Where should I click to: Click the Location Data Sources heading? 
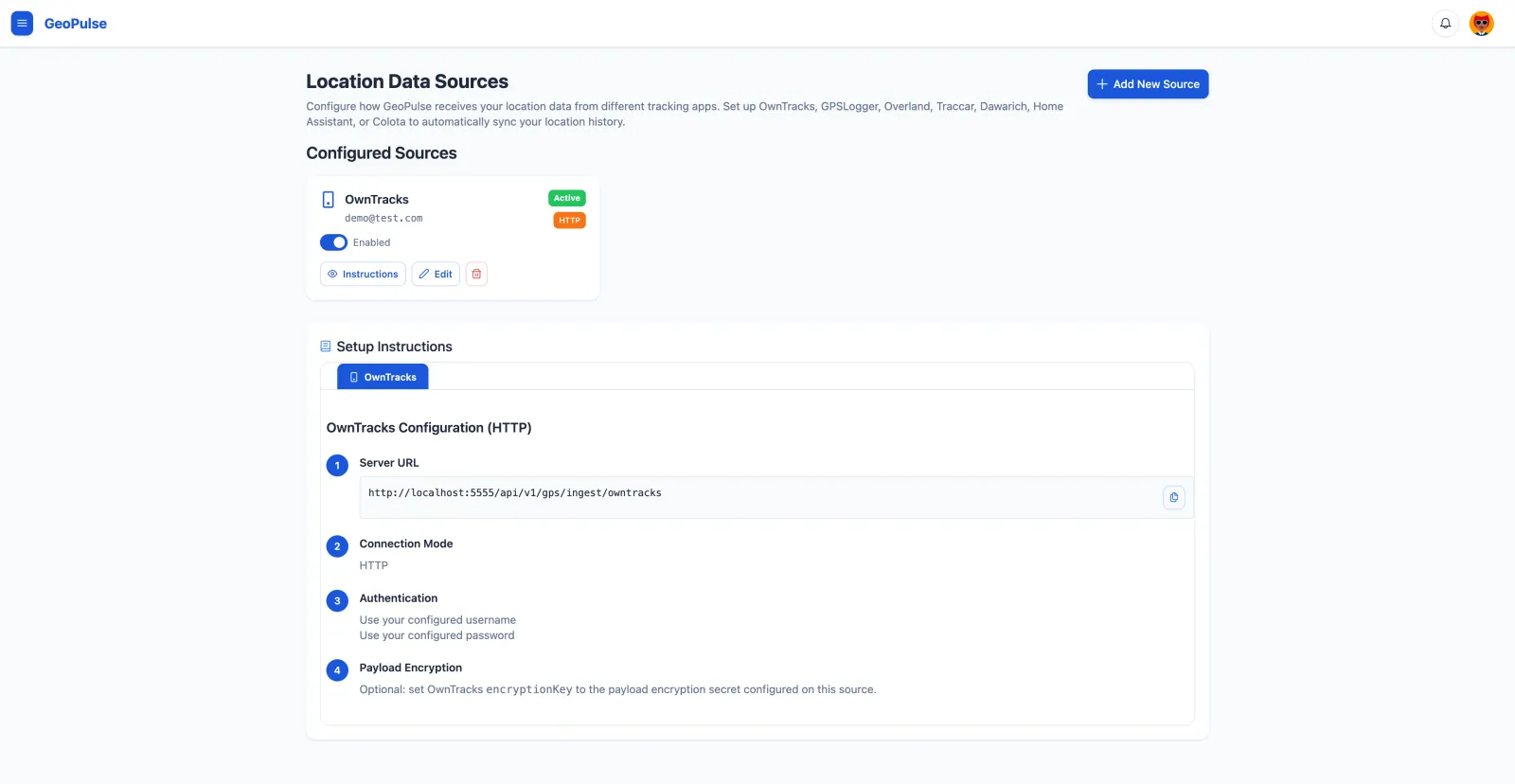407,81
